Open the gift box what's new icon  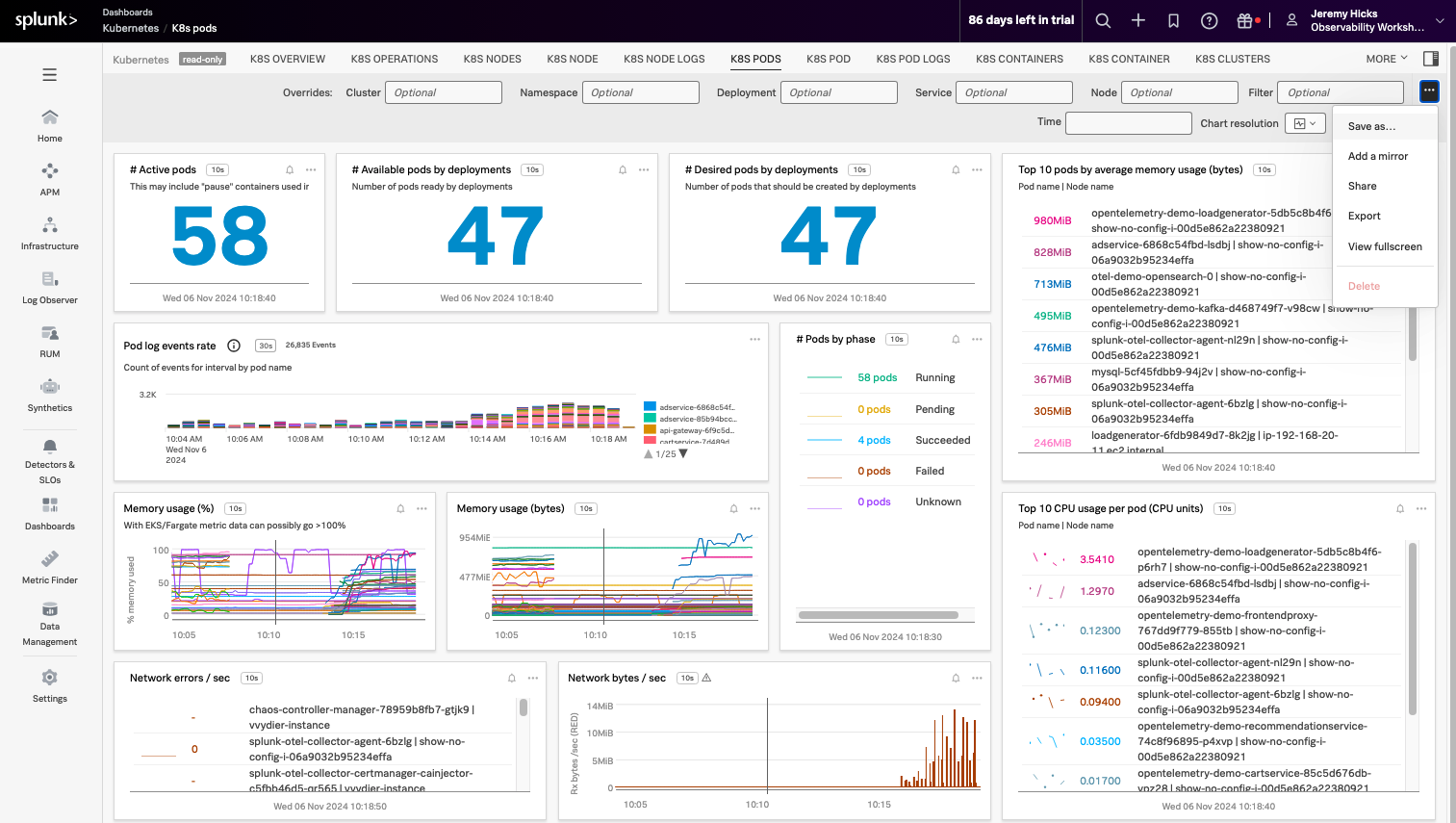coord(1245,20)
